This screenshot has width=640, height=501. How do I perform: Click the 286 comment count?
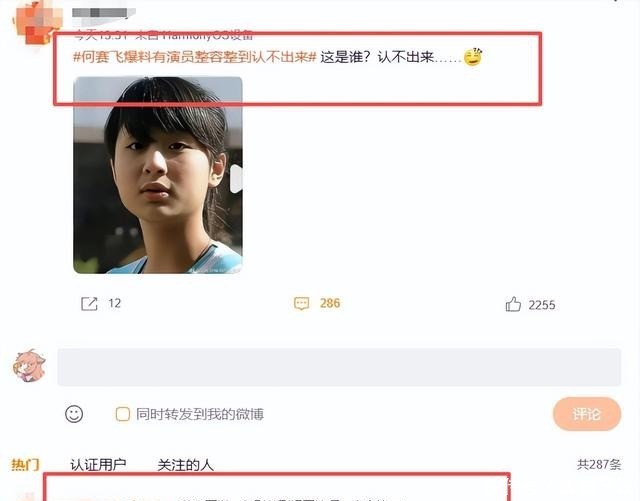[x=330, y=303]
